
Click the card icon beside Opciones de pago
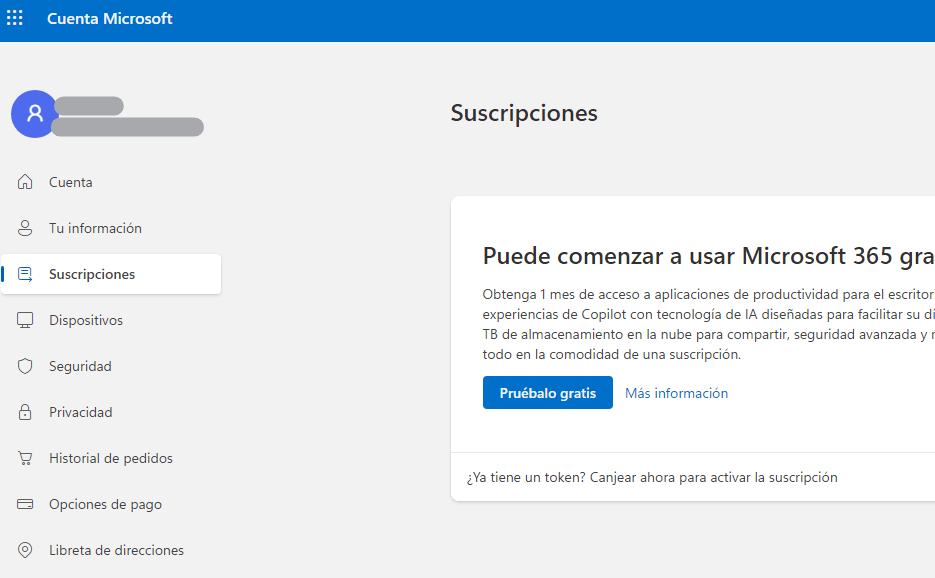tap(25, 504)
